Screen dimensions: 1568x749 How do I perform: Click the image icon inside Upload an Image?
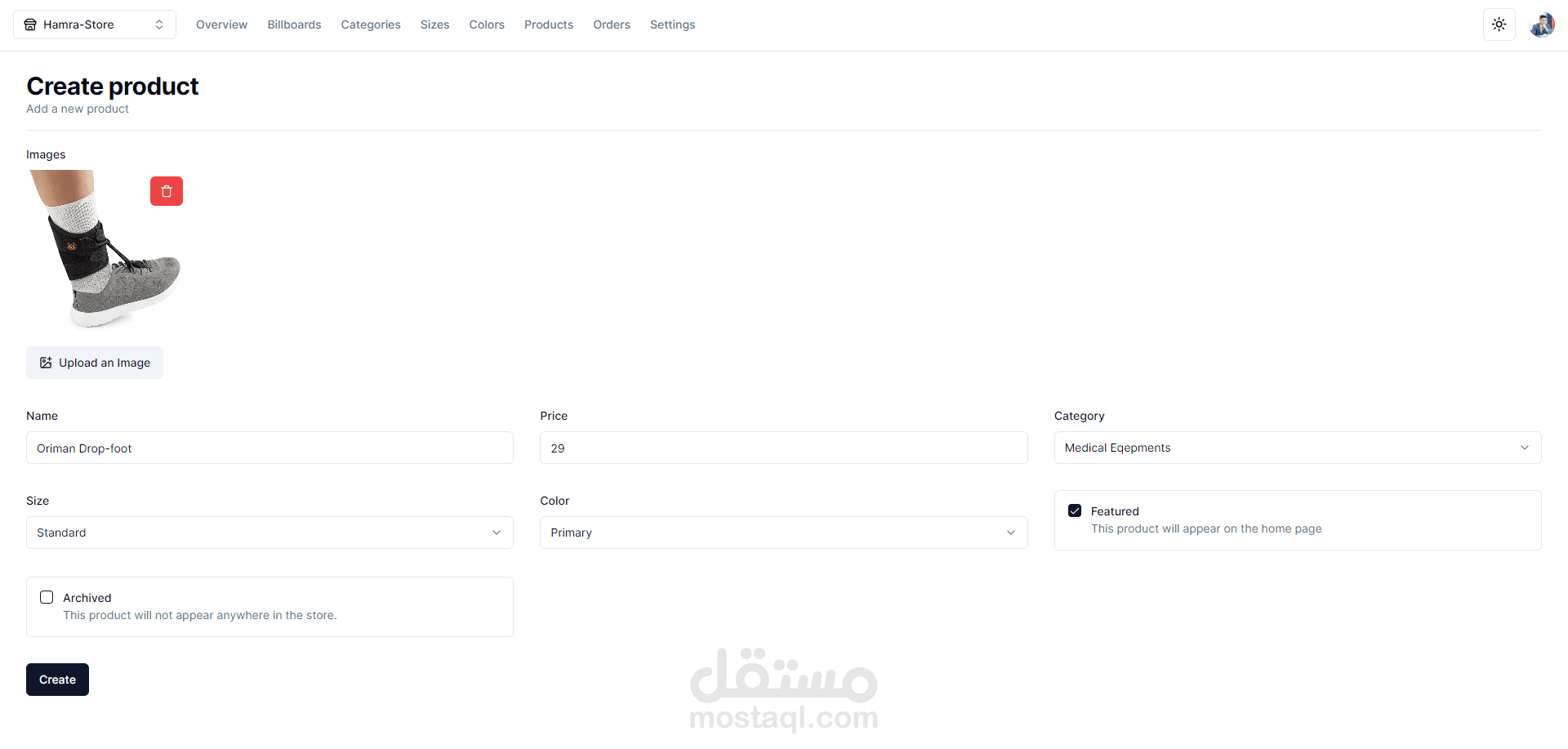46,363
